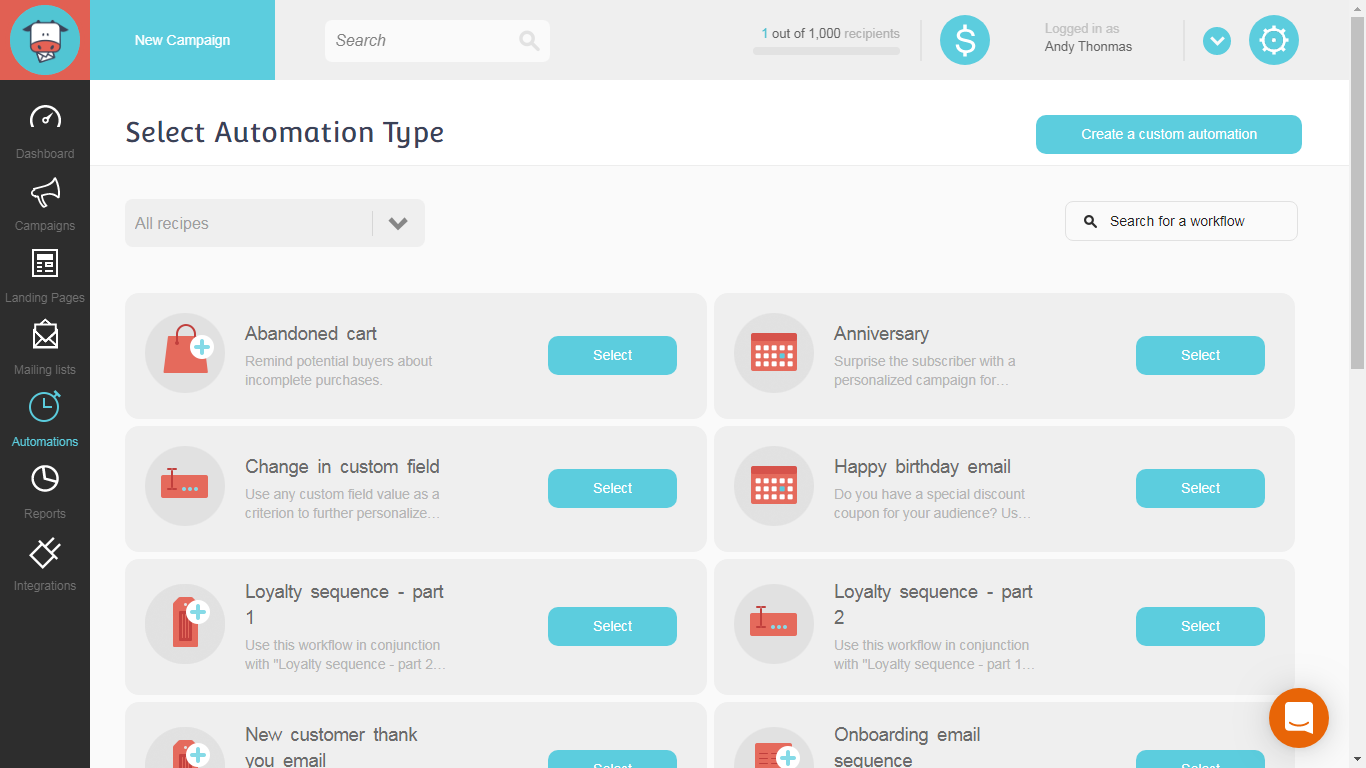Image resolution: width=1366 pixels, height=768 pixels.
Task: Click Create a custom automation button
Action: pos(1168,134)
